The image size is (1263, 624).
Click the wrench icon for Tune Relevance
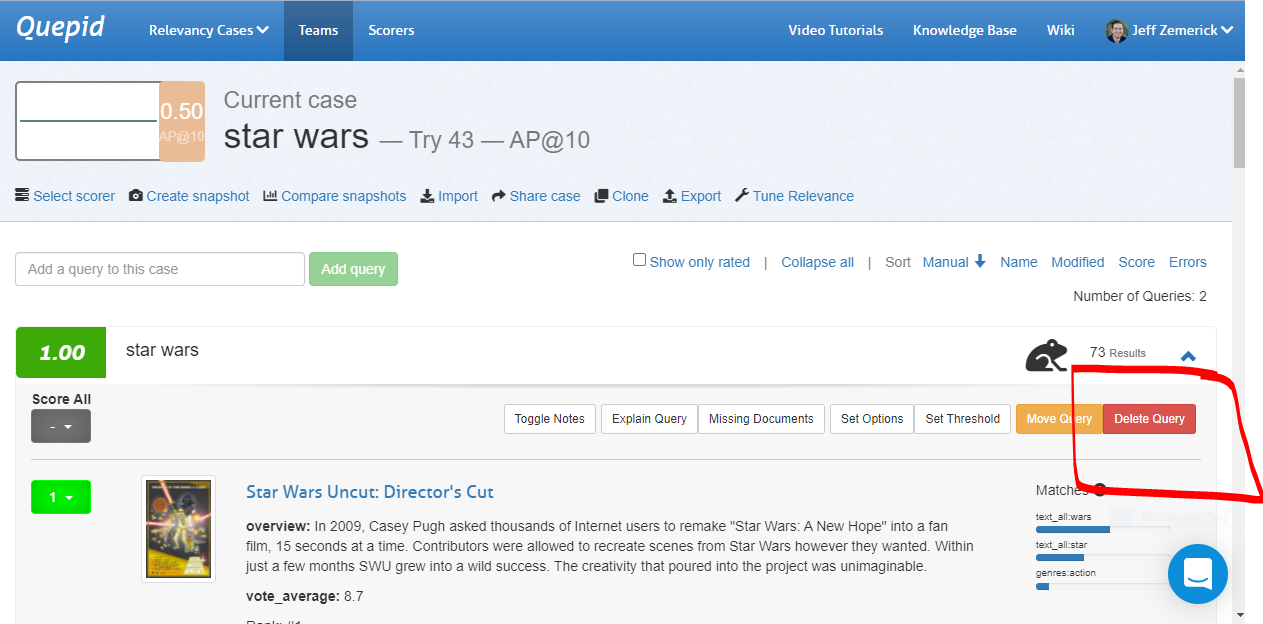742,196
